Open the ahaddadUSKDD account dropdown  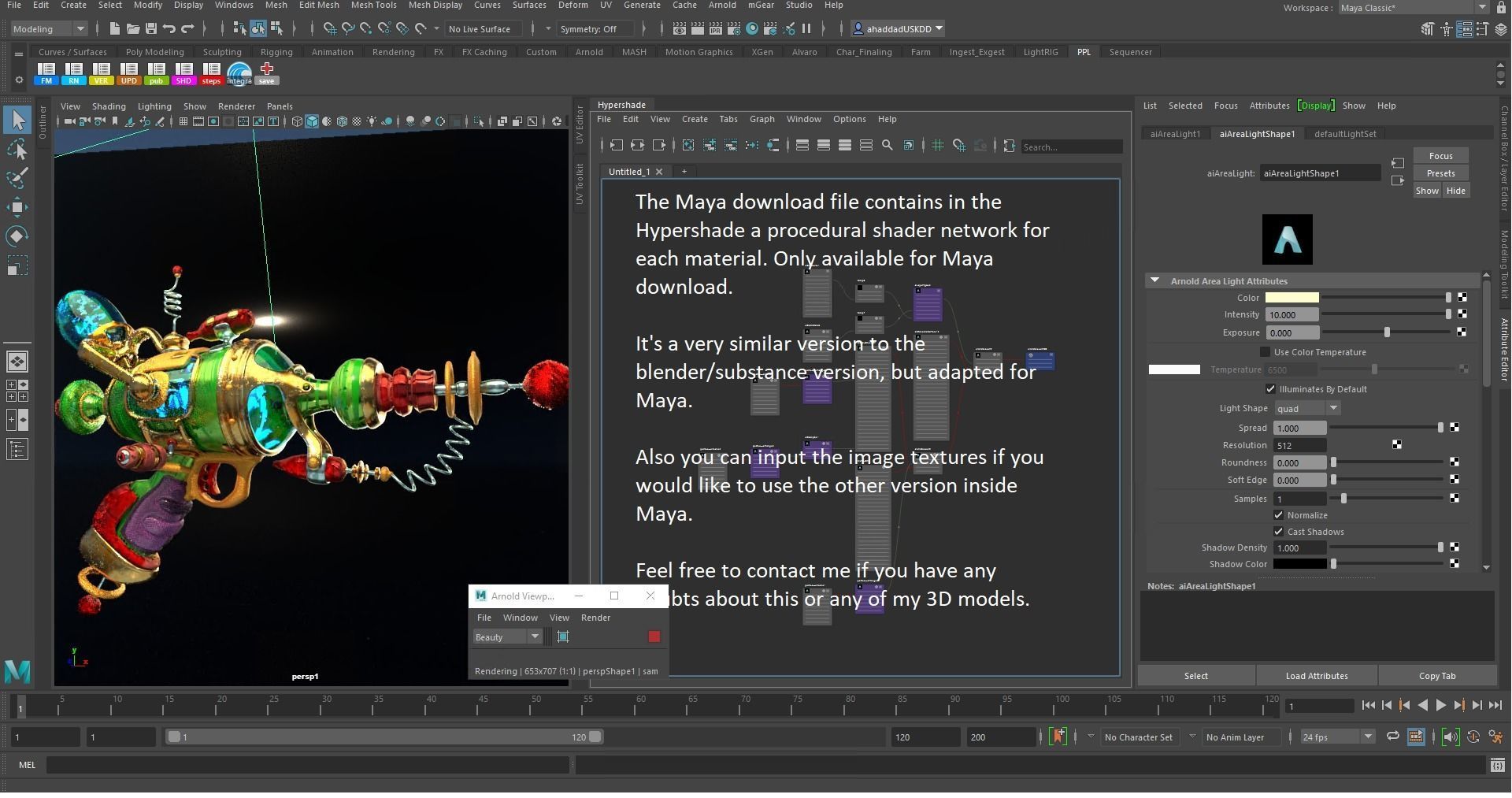pyautogui.click(x=899, y=29)
